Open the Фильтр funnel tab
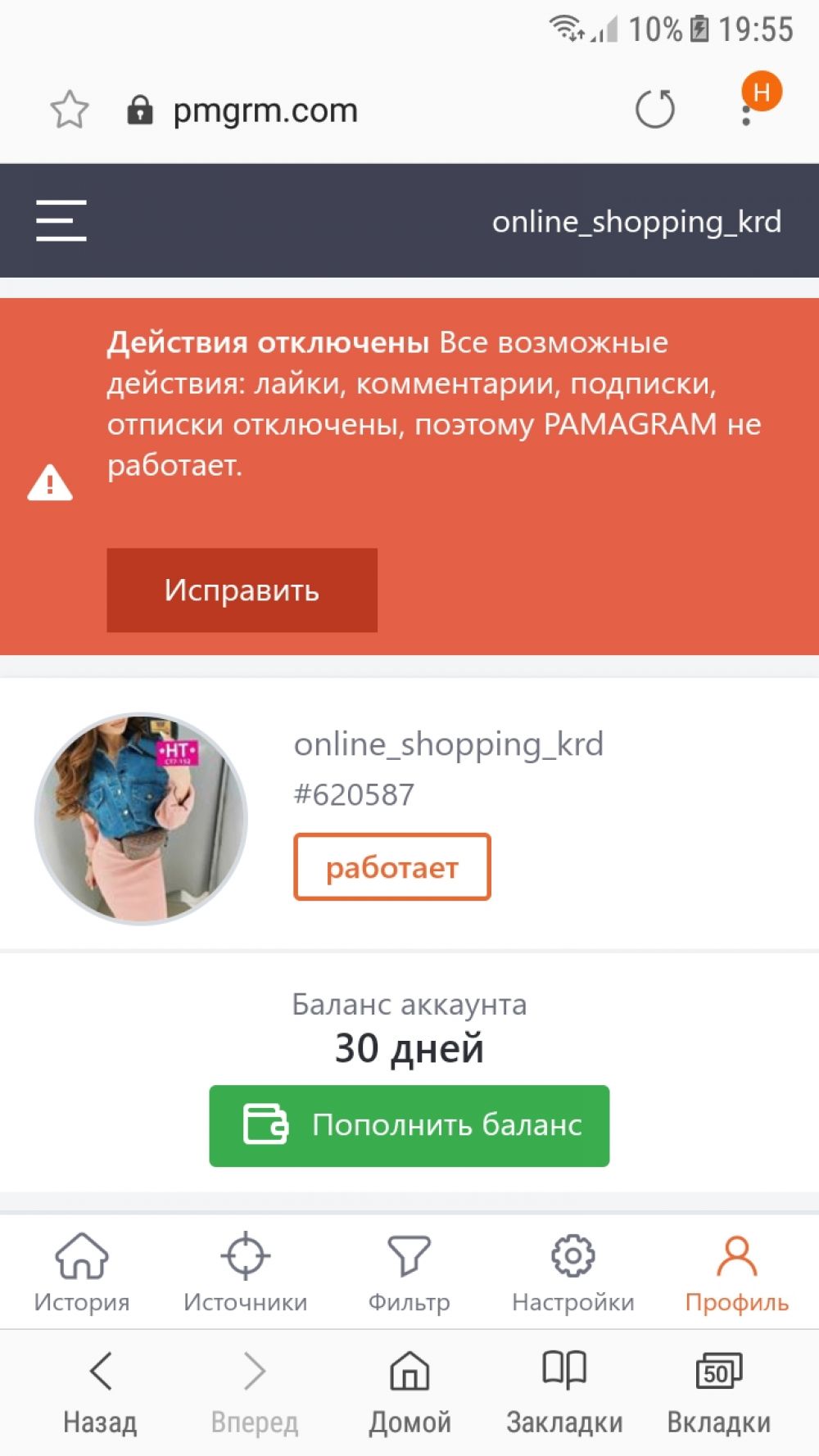The height and width of the screenshot is (1456, 819). pos(409,1273)
